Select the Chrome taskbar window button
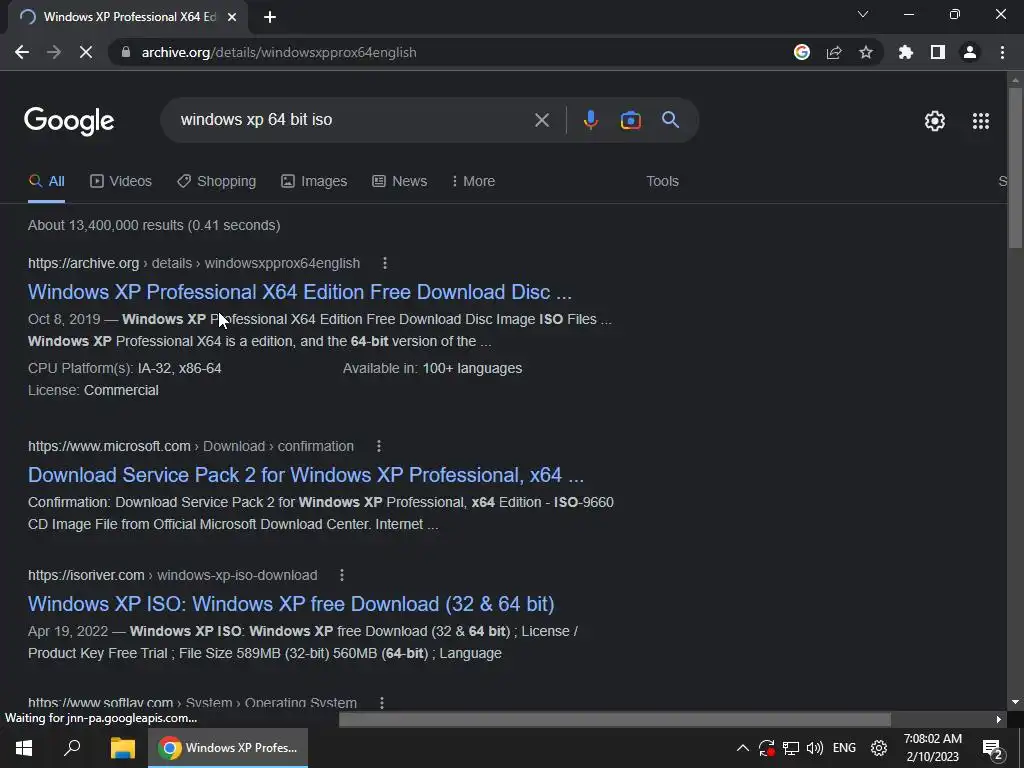This screenshot has width=1024, height=768. [x=228, y=748]
